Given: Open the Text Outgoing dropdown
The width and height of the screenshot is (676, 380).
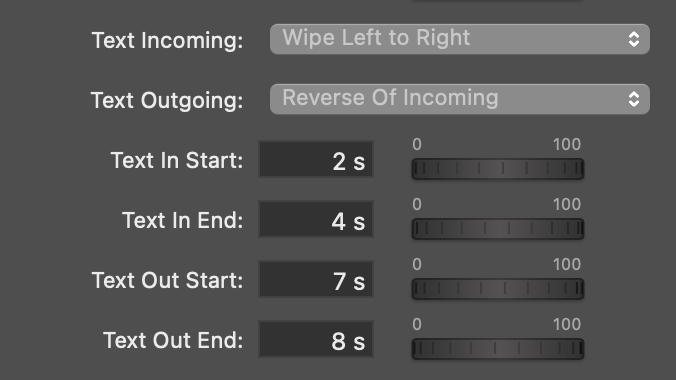Looking at the screenshot, I should [x=460, y=99].
